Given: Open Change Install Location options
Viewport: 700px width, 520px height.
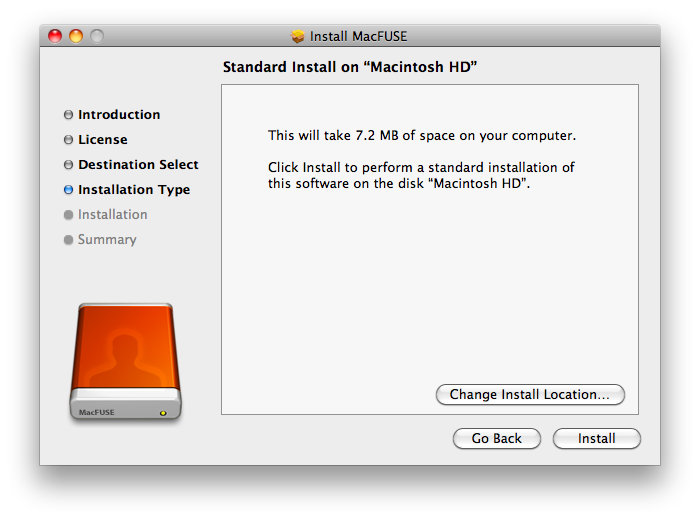Looking at the screenshot, I should (x=530, y=395).
